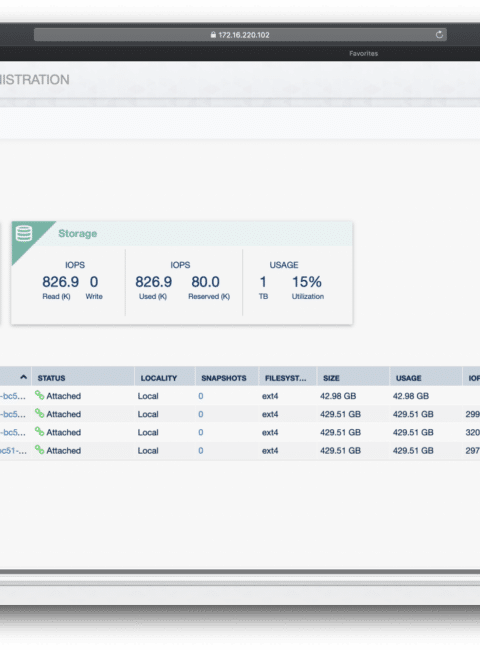Click the 80.0 Reserved (K) value

pos(205,282)
